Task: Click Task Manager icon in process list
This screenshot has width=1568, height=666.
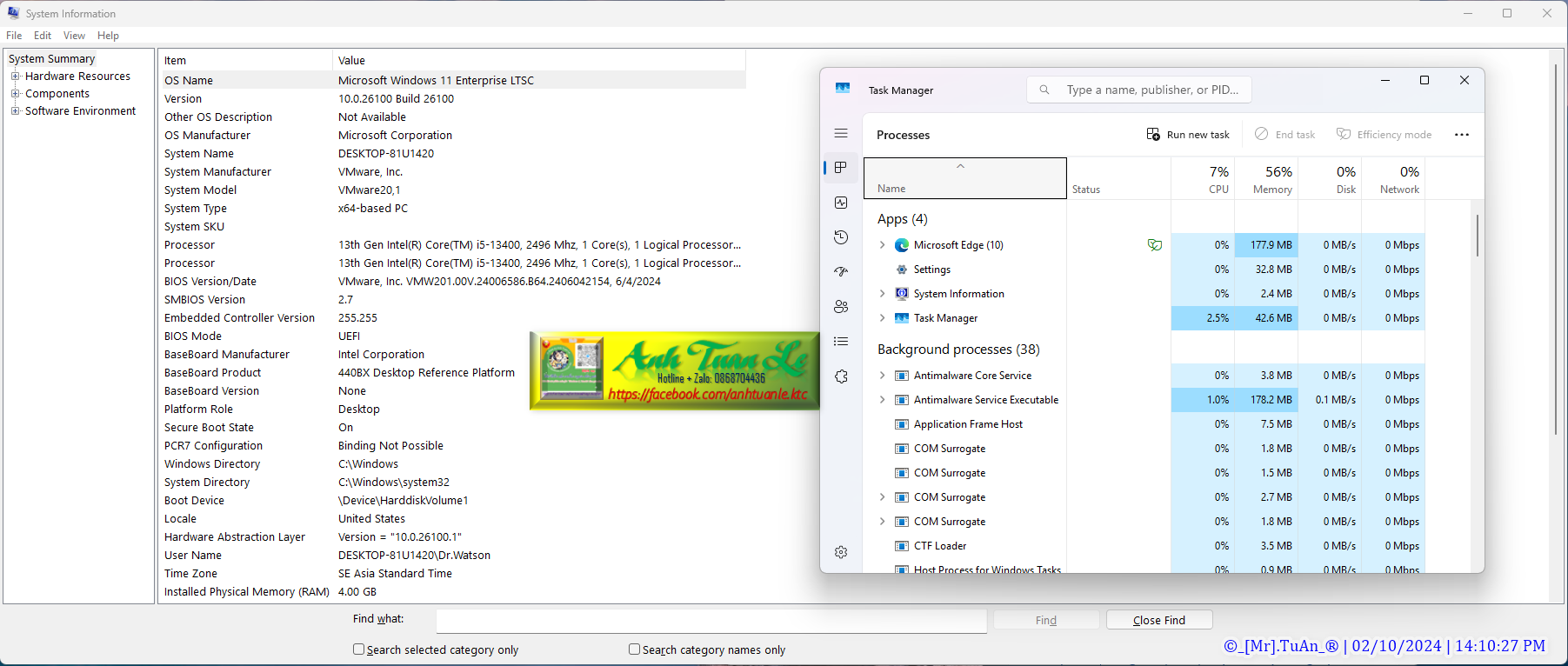Action: tap(902, 318)
